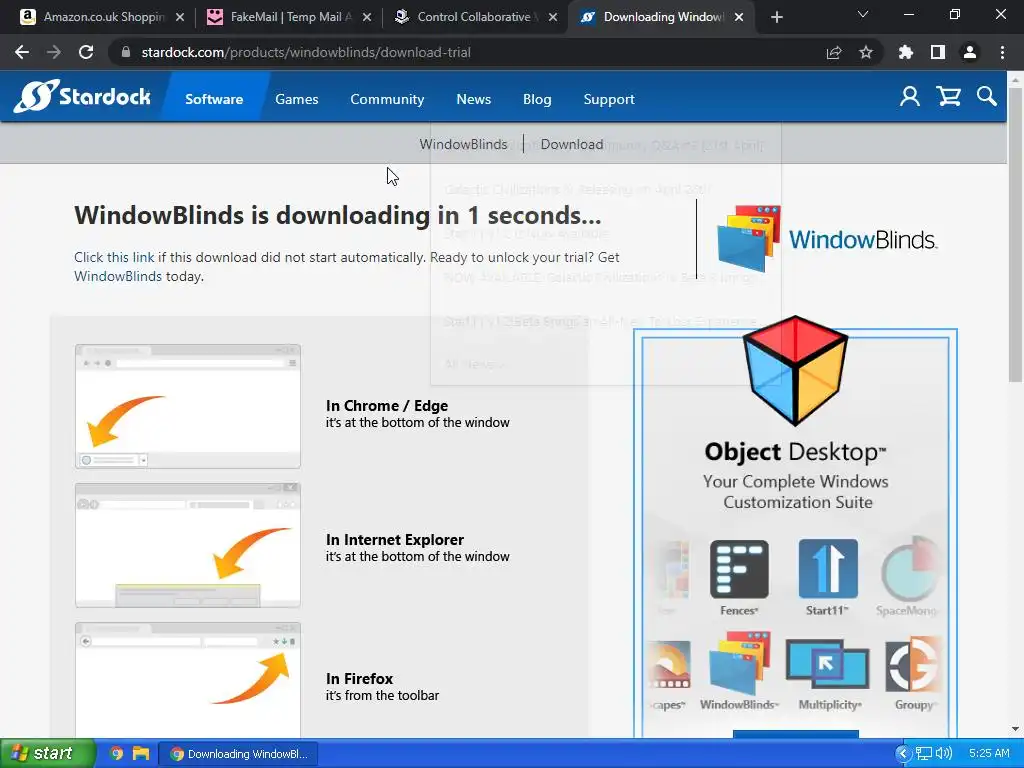The width and height of the screenshot is (1024, 768).
Task: Click the Firefox instruction thumbnail
Action: click(x=187, y=680)
